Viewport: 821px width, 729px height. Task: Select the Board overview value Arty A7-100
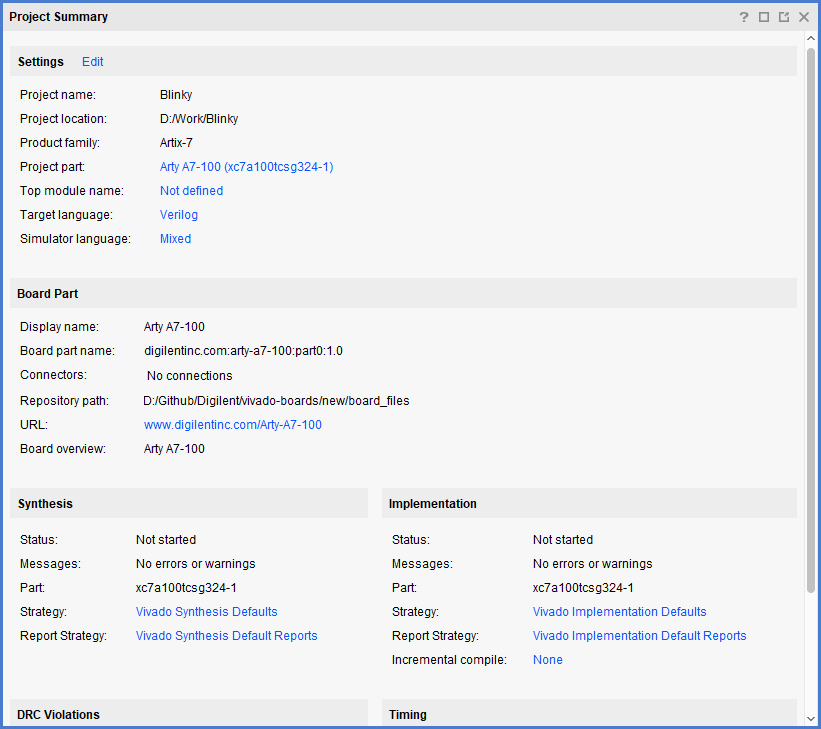coord(174,449)
